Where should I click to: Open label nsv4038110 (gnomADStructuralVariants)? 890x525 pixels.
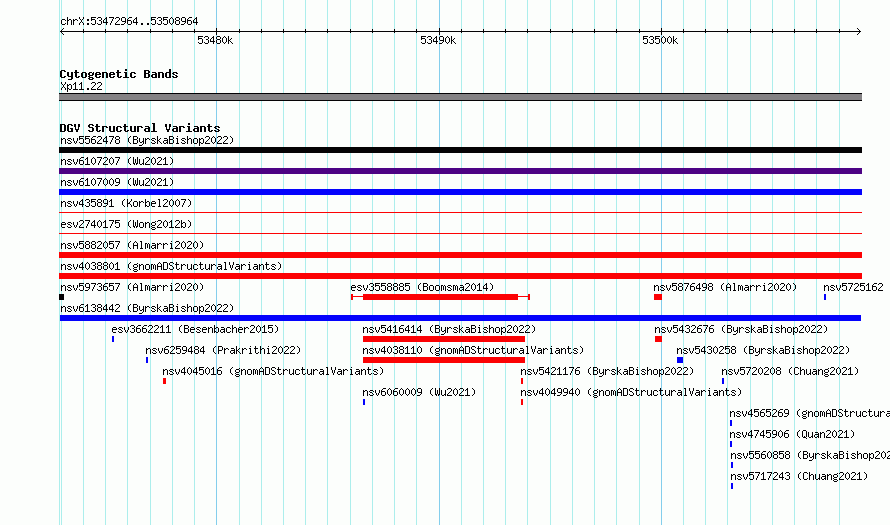(x=473, y=350)
